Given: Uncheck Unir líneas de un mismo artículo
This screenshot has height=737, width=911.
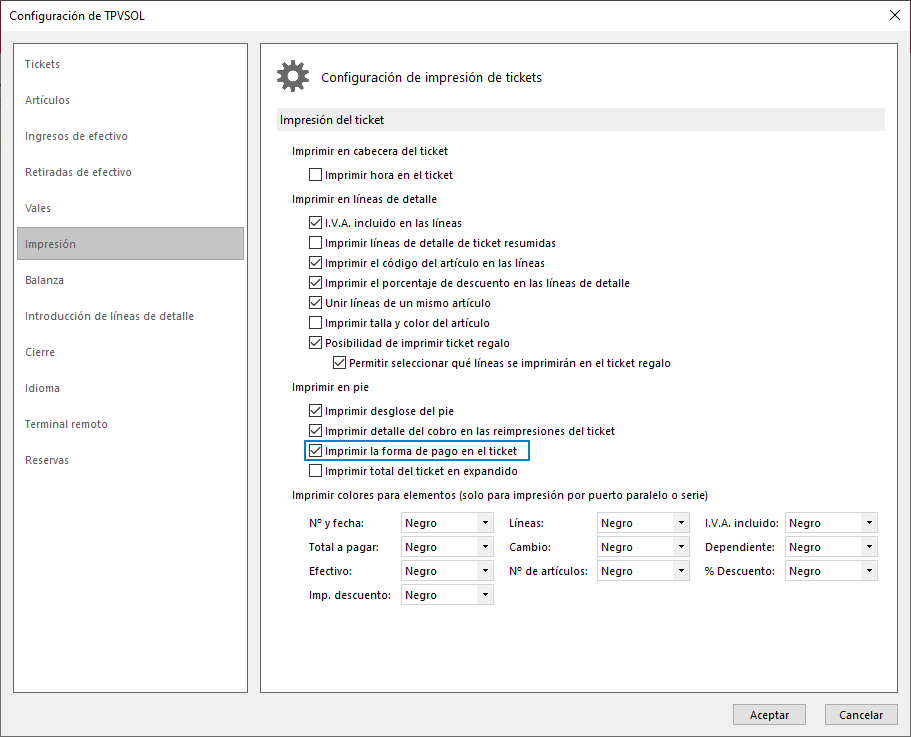Looking at the screenshot, I should [x=315, y=303].
